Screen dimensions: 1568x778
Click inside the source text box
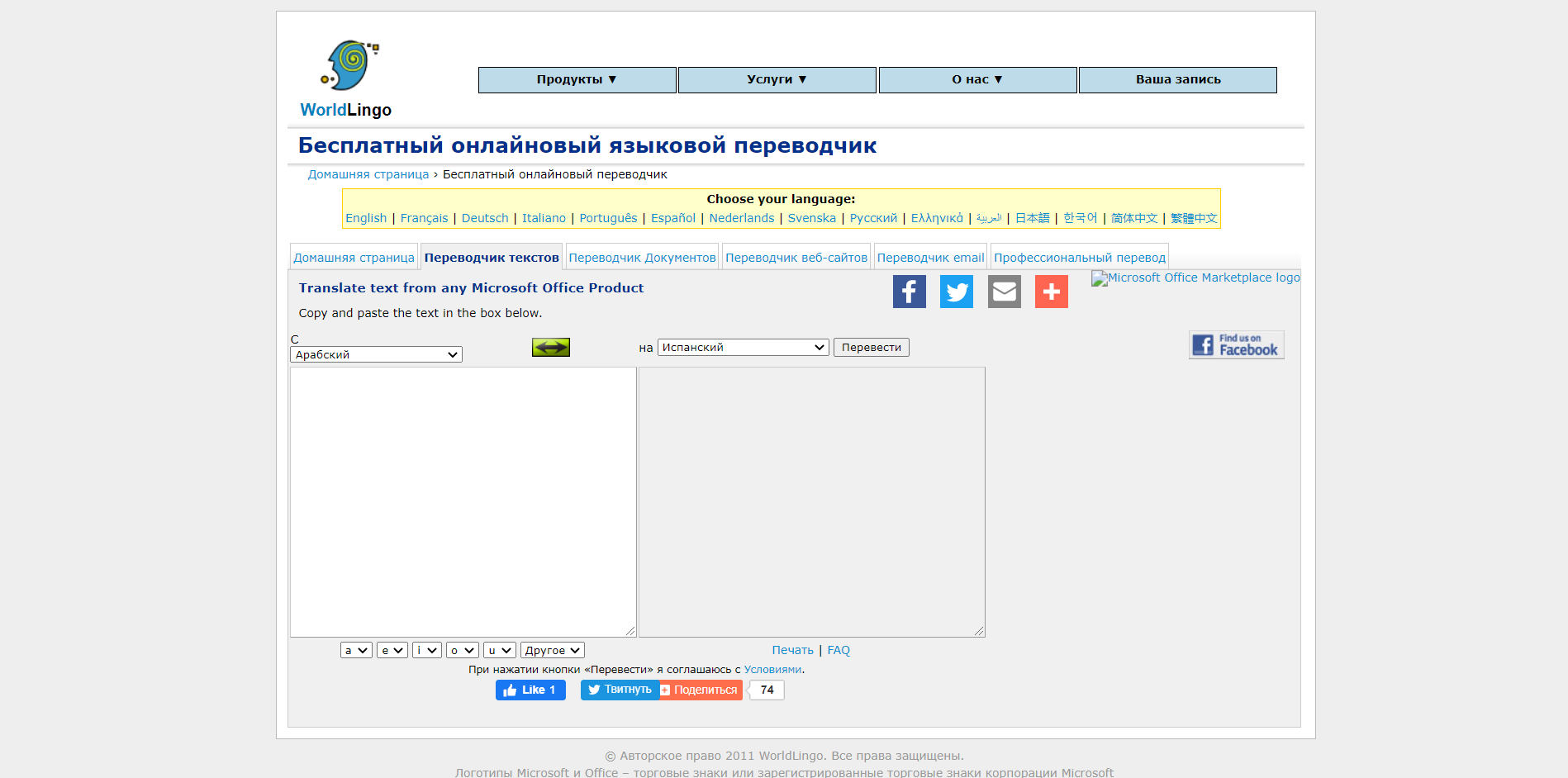463,501
